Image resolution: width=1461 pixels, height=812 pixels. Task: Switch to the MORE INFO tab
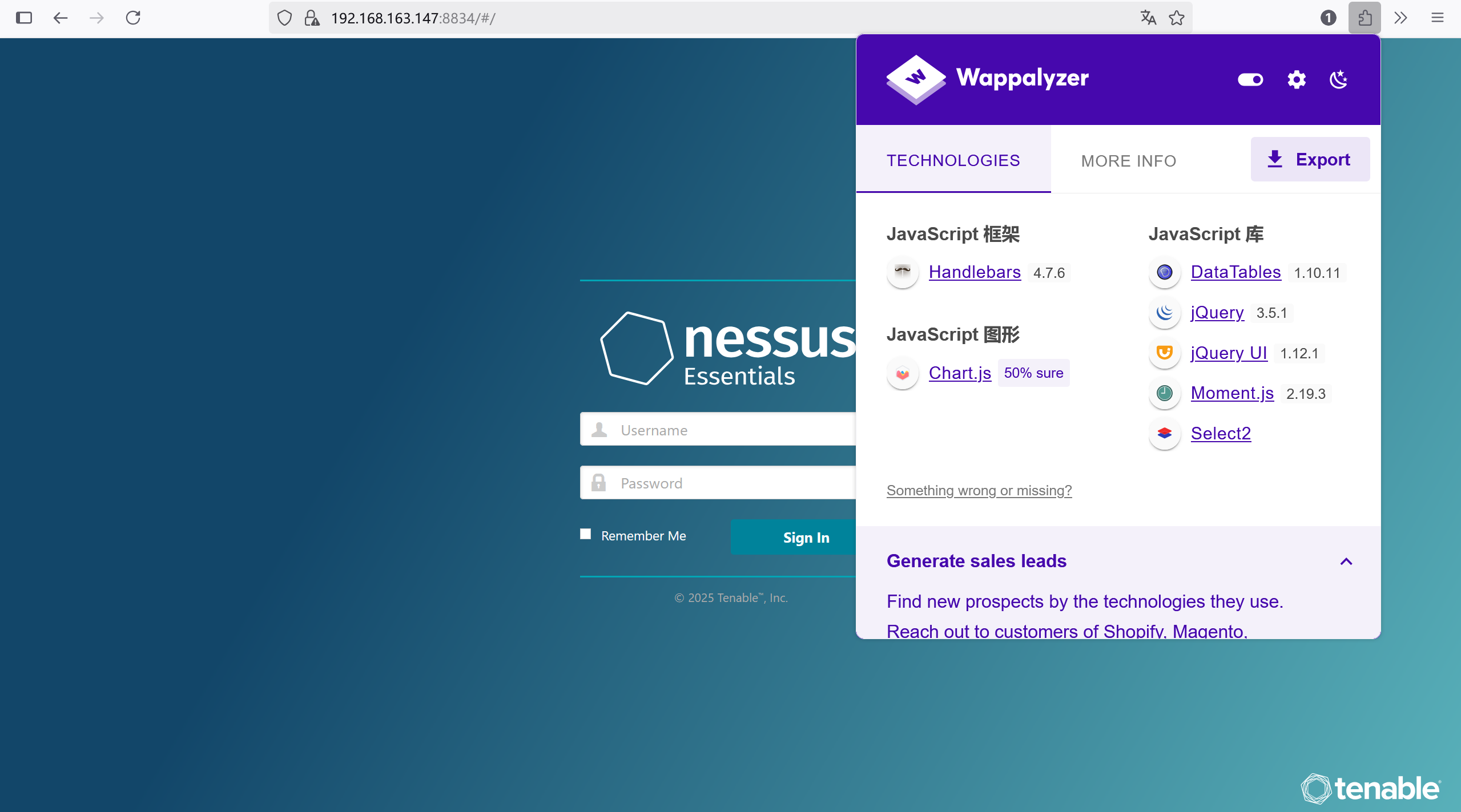click(x=1129, y=161)
